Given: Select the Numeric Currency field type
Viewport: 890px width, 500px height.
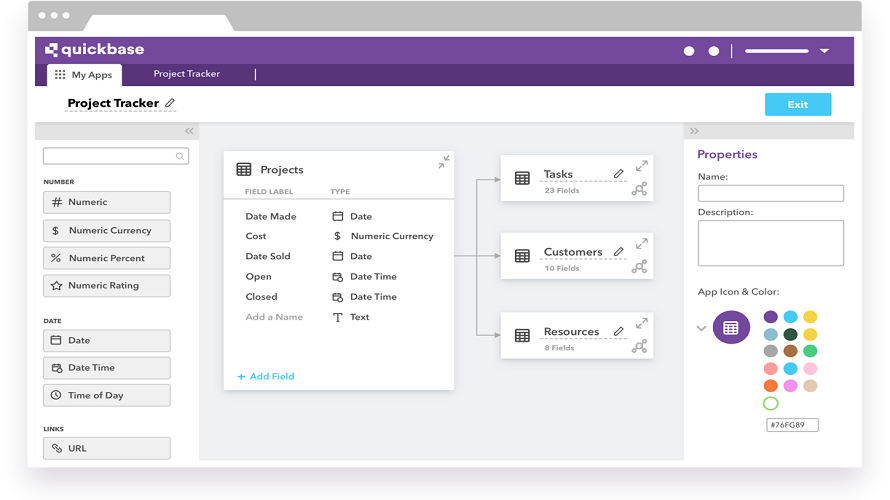Looking at the screenshot, I should pyautogui.click(x=107, y=230).
